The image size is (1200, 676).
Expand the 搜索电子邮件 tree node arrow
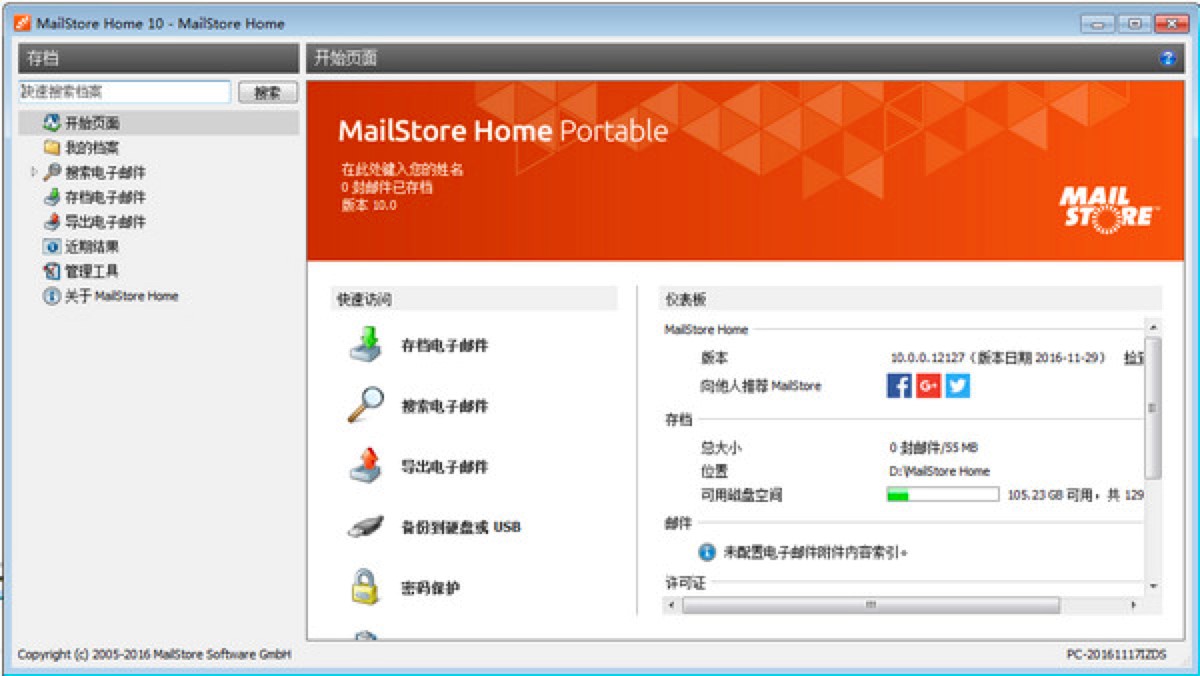[34, 172]
